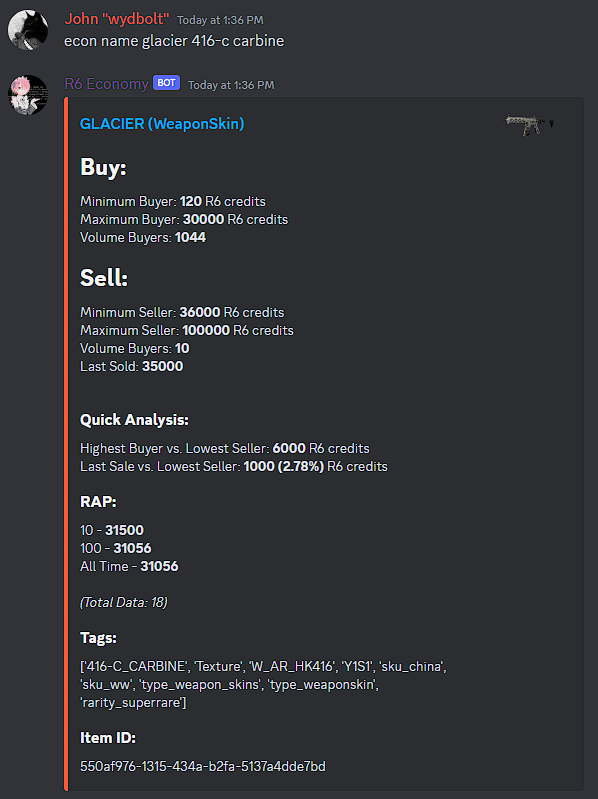
Task: Open the weapon skin thumbnail image
Action: [529, 125]
